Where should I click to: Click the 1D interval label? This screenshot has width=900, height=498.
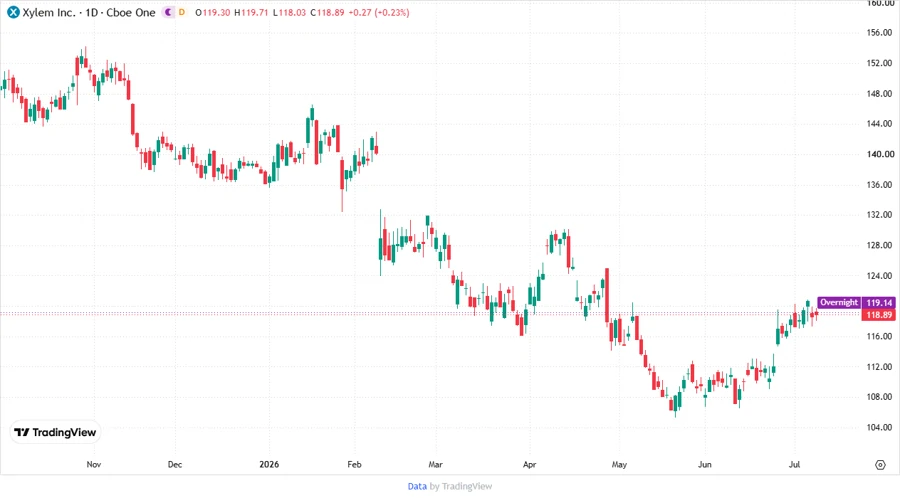pyautogui.click(x=91, y=13)
